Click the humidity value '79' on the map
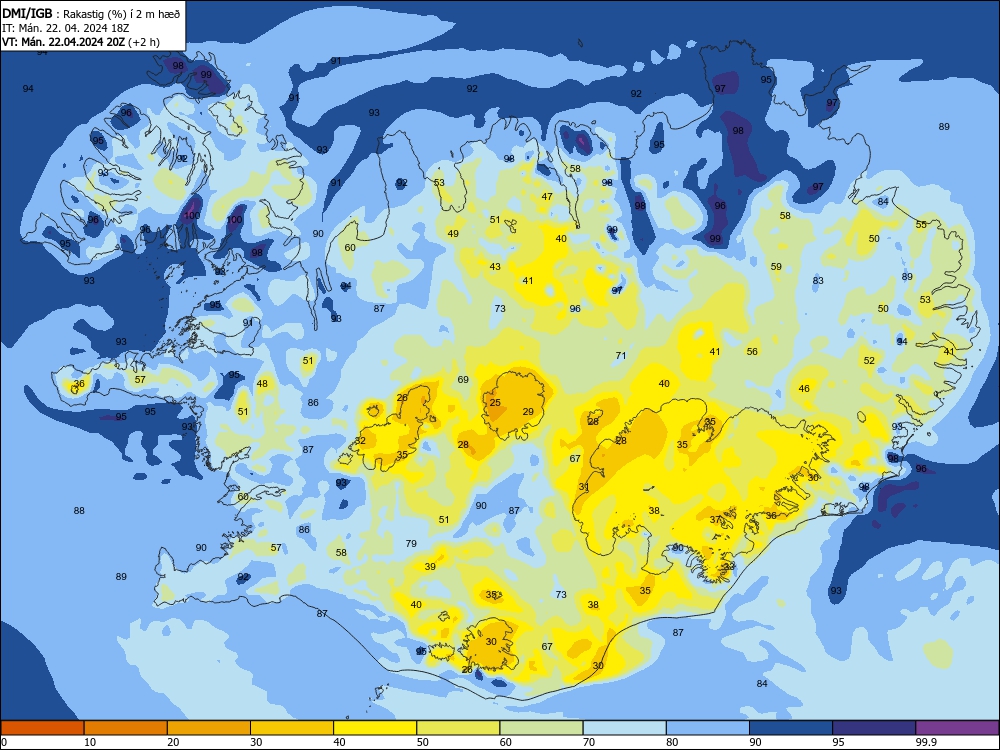 pyautogui.click(x=411, y=543)
